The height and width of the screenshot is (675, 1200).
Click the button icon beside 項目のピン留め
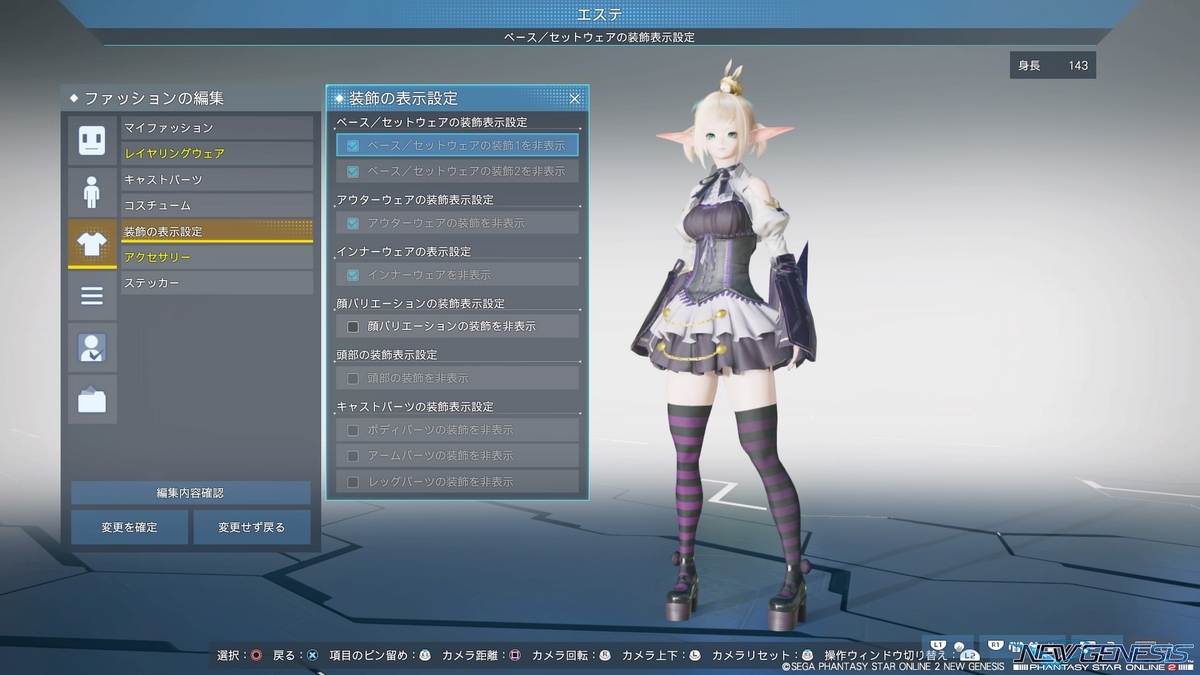[x=425, y=656]
